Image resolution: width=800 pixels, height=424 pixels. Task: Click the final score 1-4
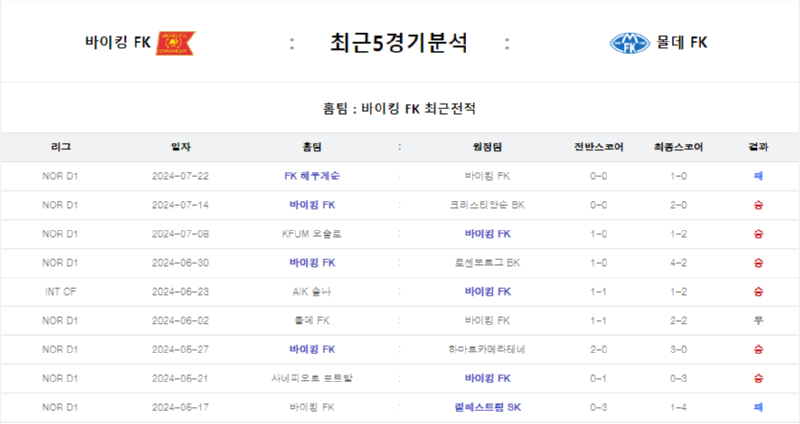[x=678, y=408]
